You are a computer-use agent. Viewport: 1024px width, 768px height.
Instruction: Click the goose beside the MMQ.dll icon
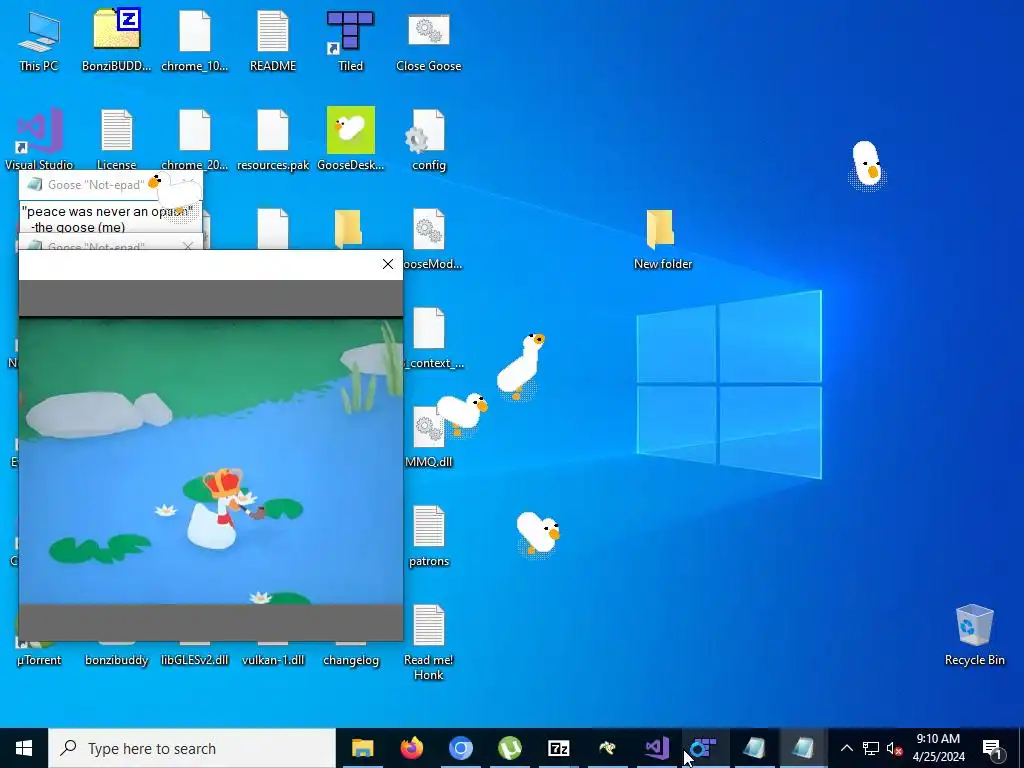462,413
